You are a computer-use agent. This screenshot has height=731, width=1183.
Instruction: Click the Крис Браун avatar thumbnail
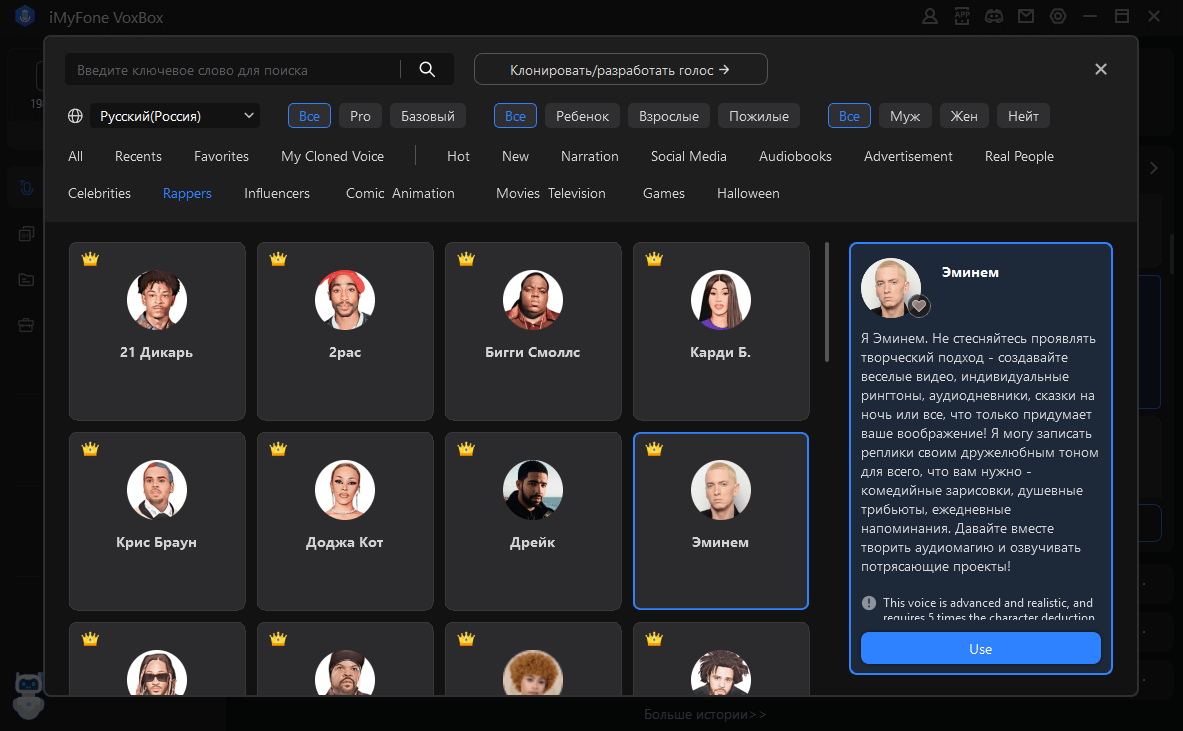click(157, 490)
